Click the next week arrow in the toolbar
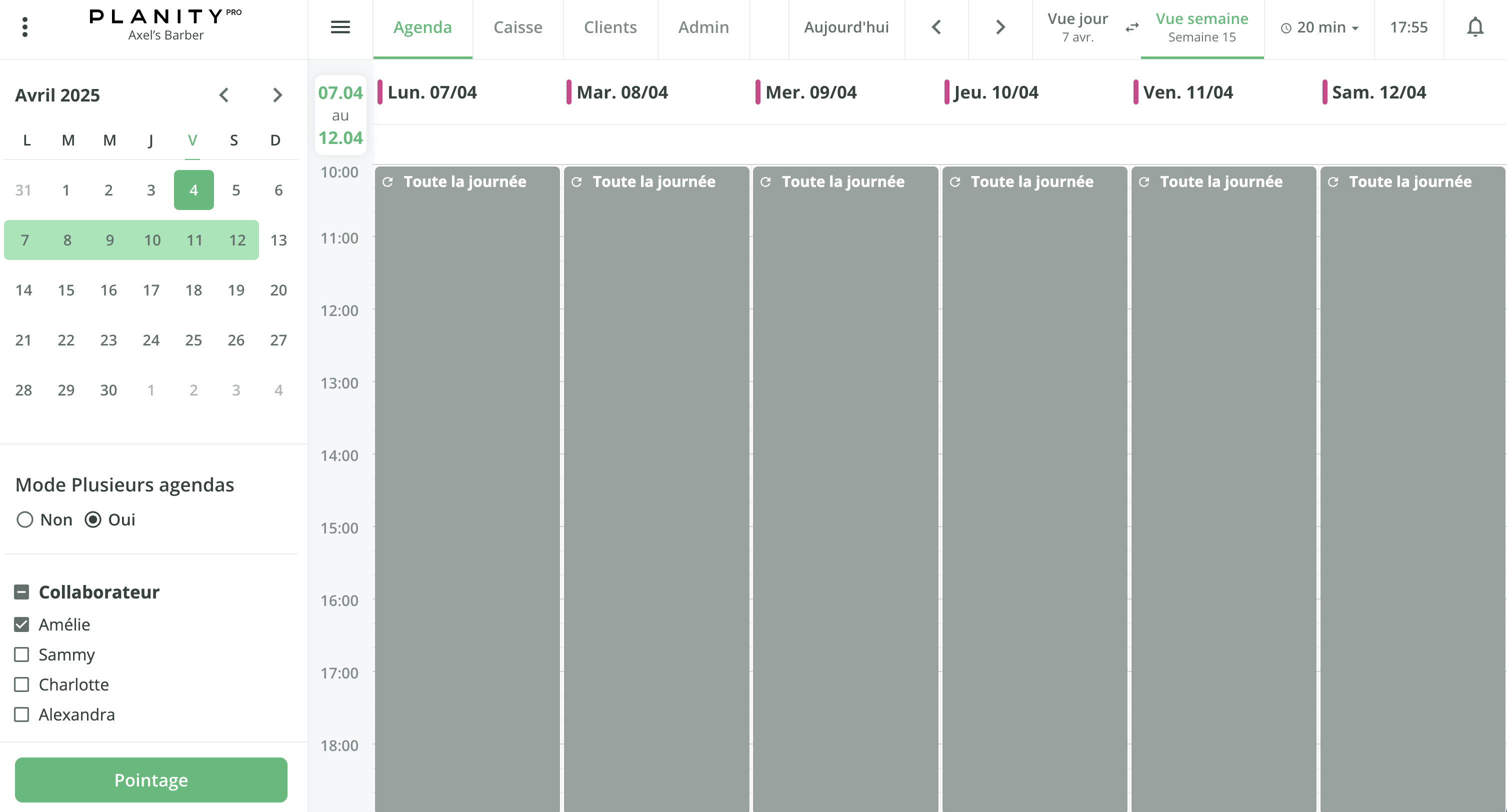 click(x=1000, y=27)
